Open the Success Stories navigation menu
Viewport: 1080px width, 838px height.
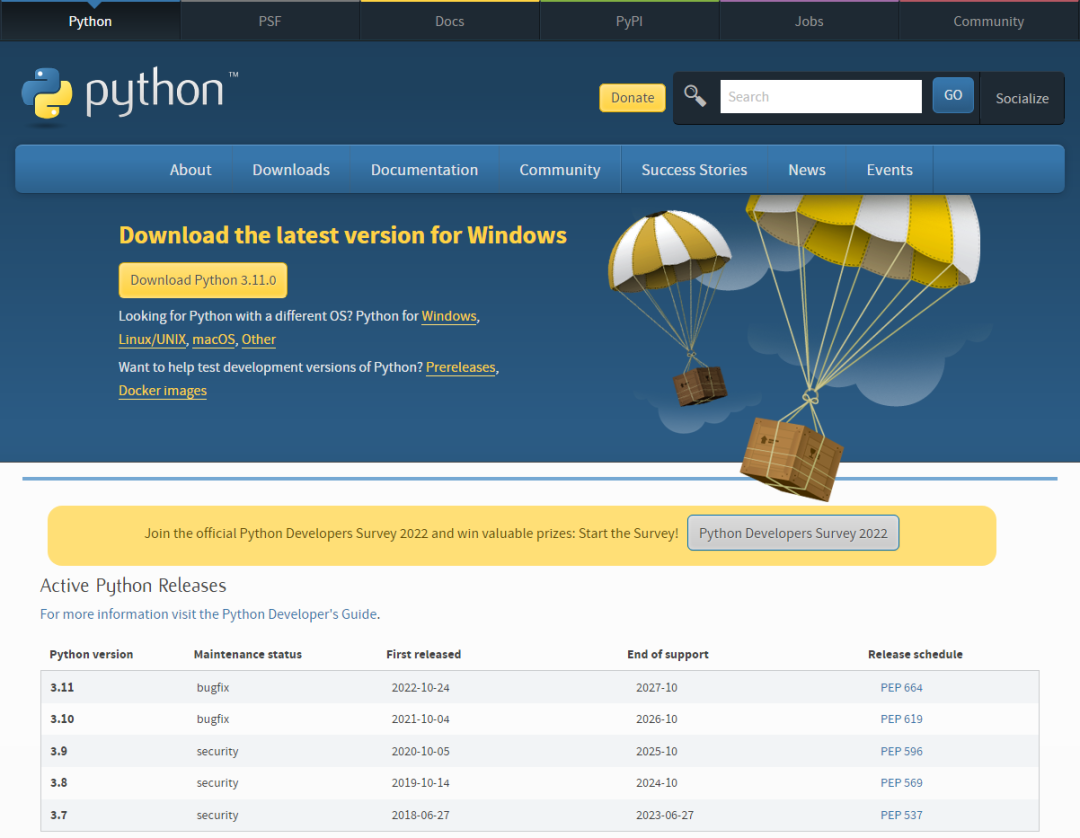[694, 169]
